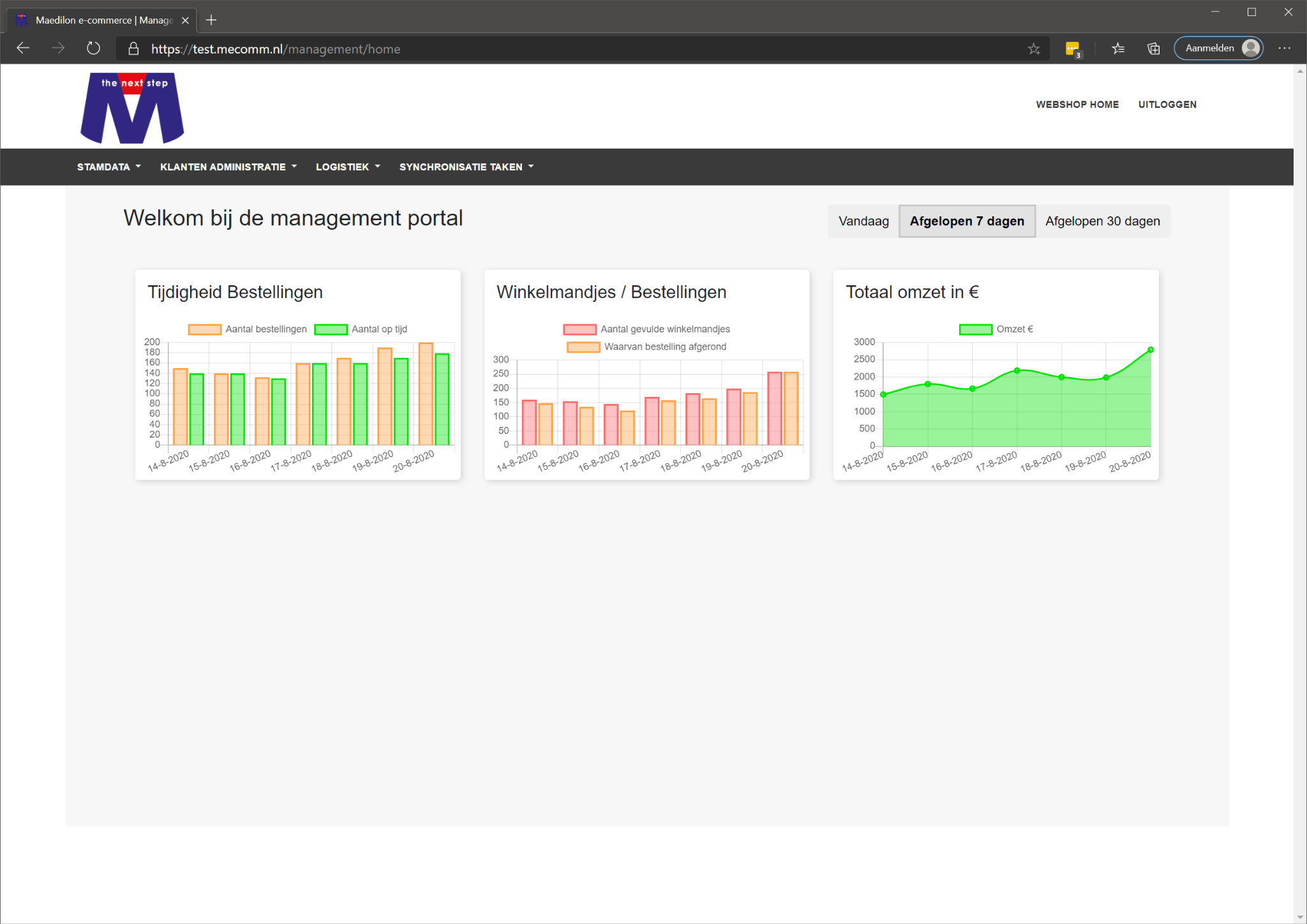Add page to favorites star icon
Viewport: 1307px width, 924px height.
coord(1033,49)
